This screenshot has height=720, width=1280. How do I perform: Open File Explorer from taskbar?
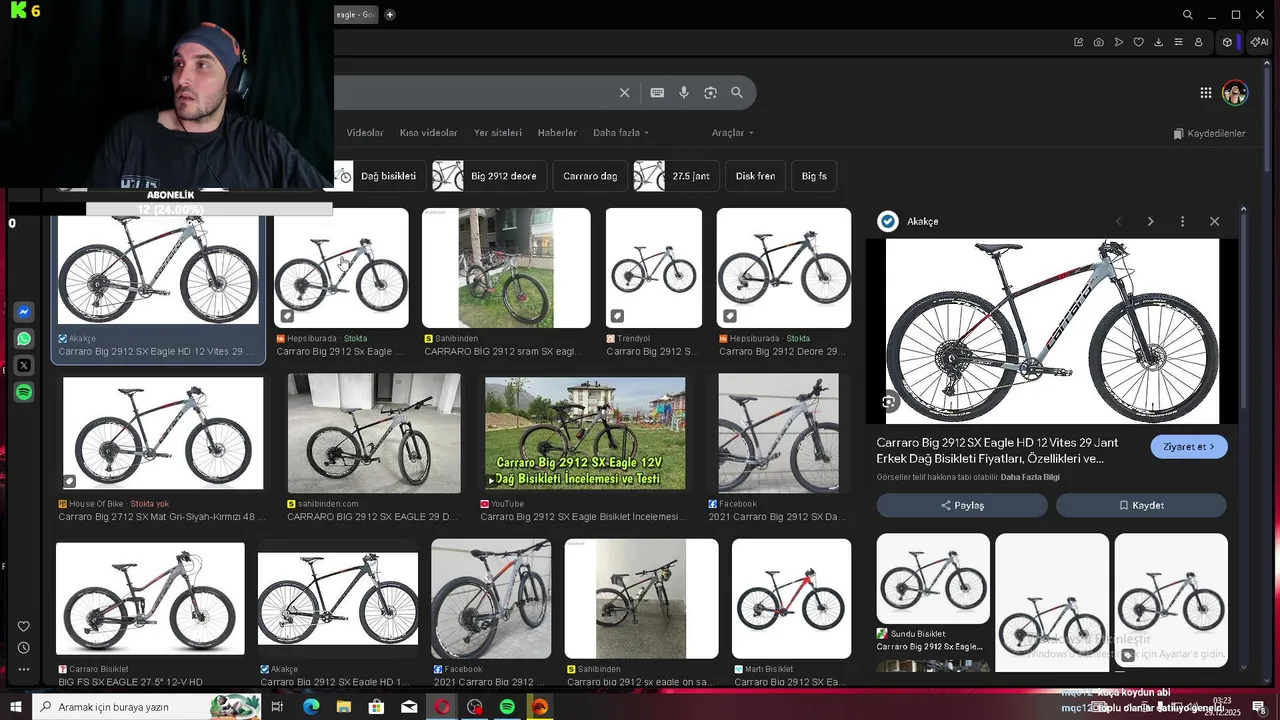[343, 707]
